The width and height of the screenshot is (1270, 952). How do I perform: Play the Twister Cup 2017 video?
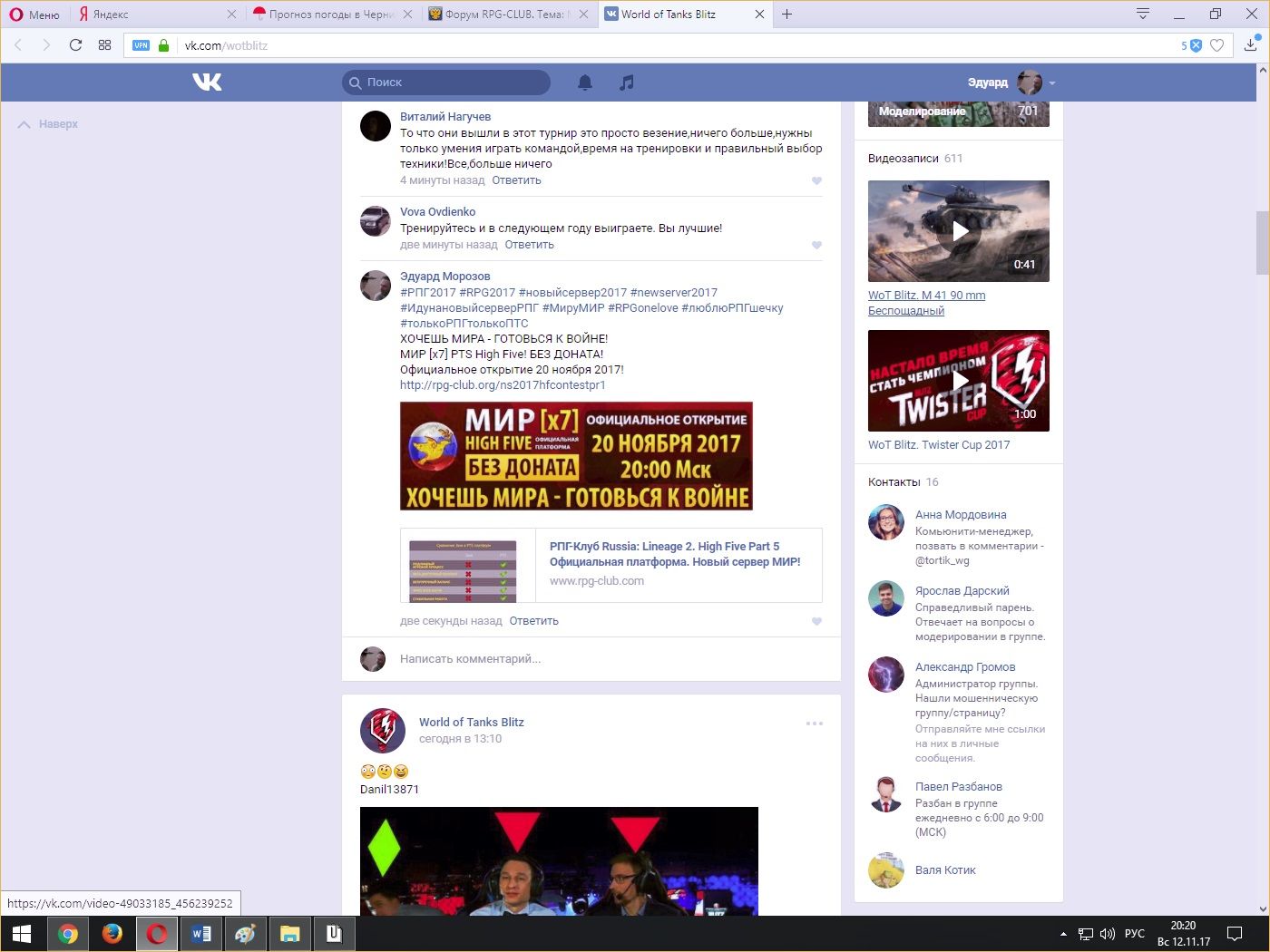[x=959, y=381]
